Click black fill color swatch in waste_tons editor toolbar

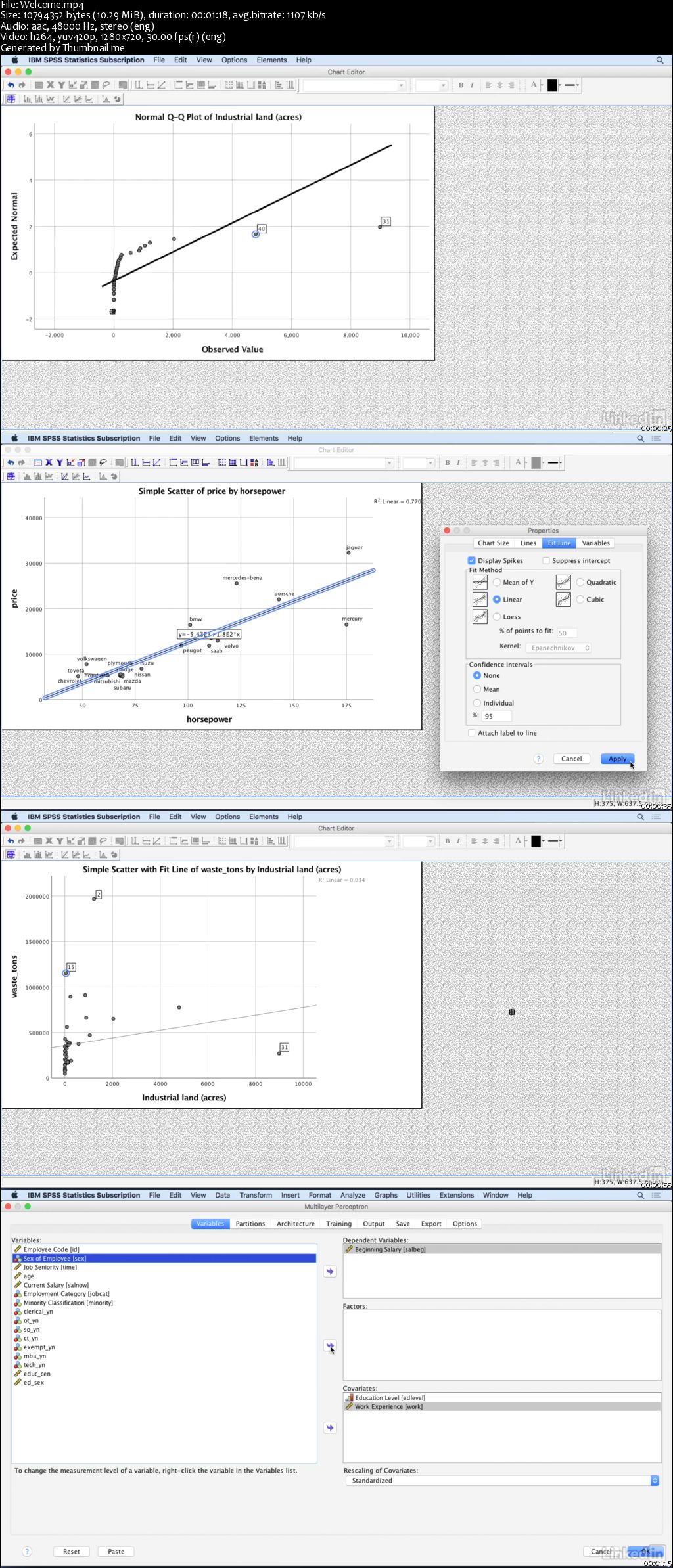coord(536,841)
